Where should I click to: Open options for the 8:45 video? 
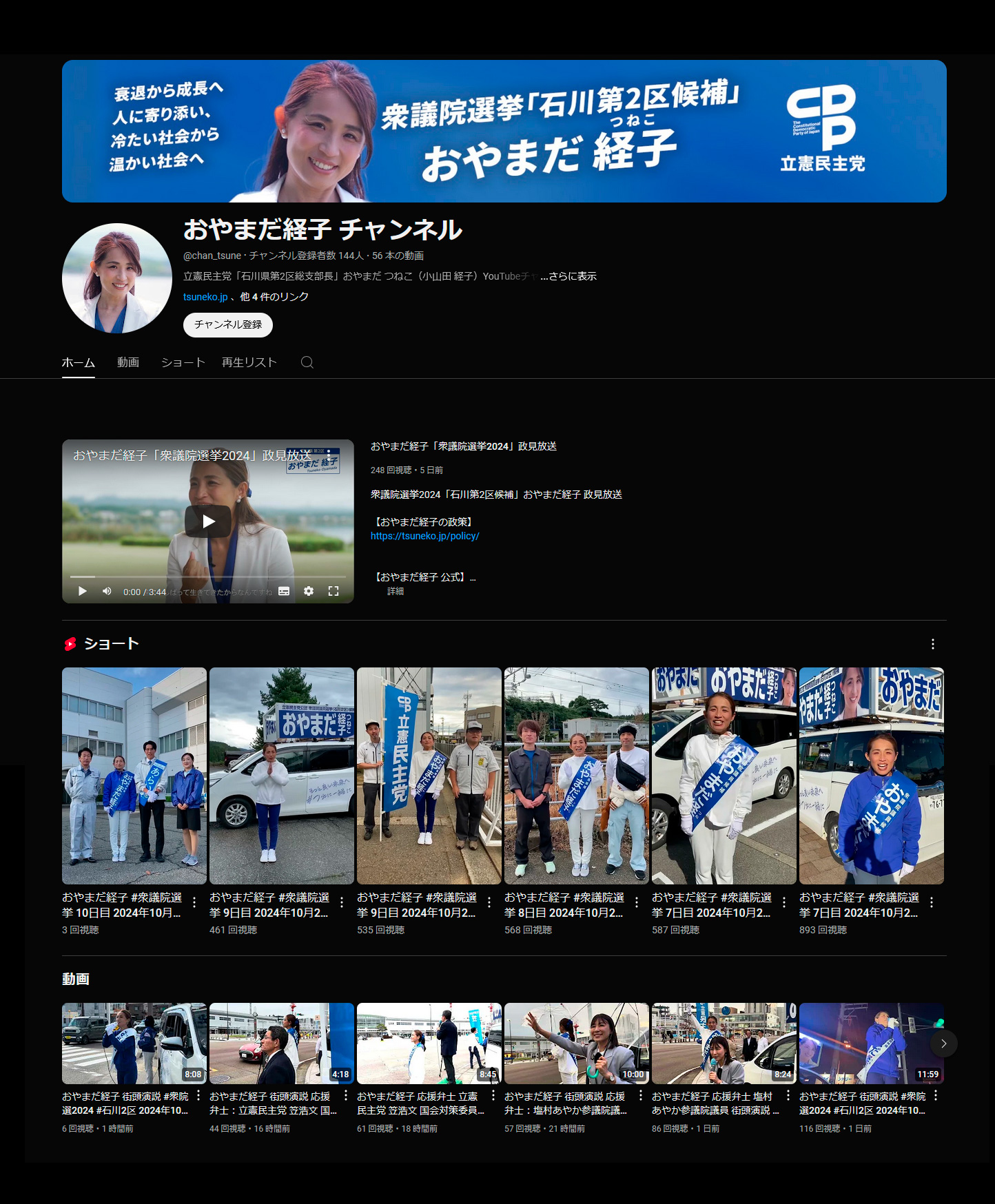[493, 1095]
